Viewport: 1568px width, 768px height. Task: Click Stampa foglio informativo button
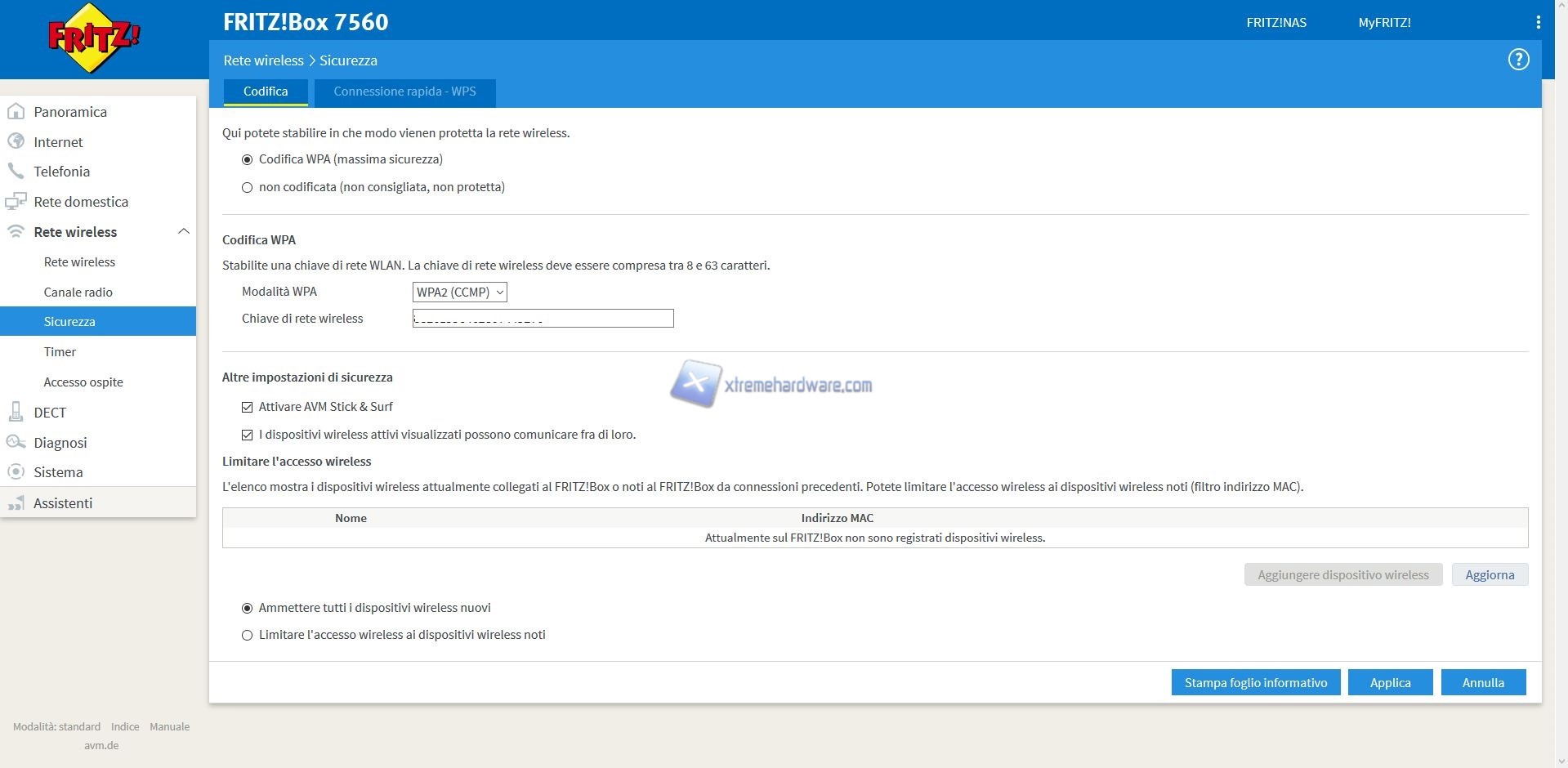click(x=1255, y=682)
